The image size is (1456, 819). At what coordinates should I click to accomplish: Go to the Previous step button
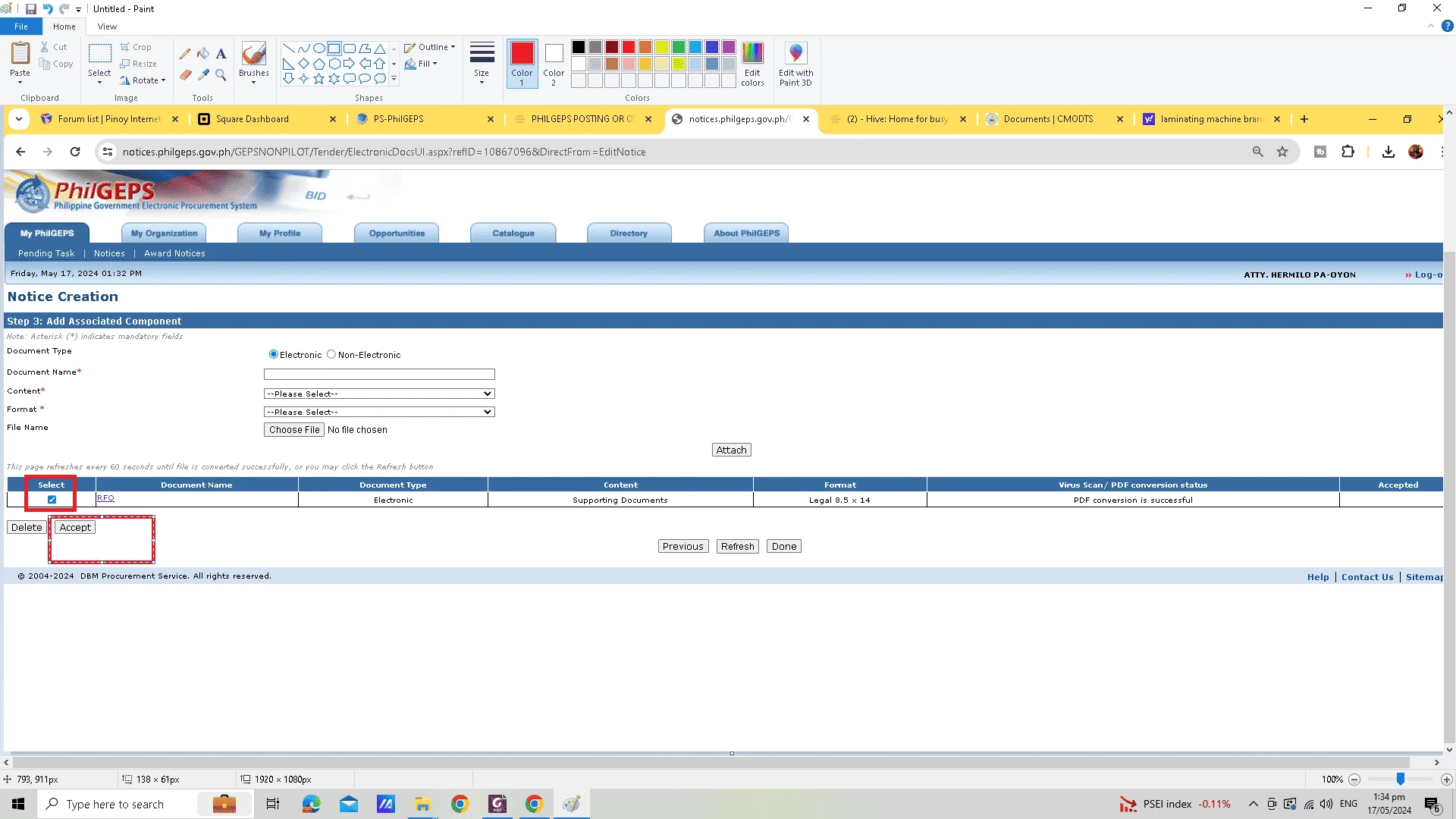coord(683,547)
